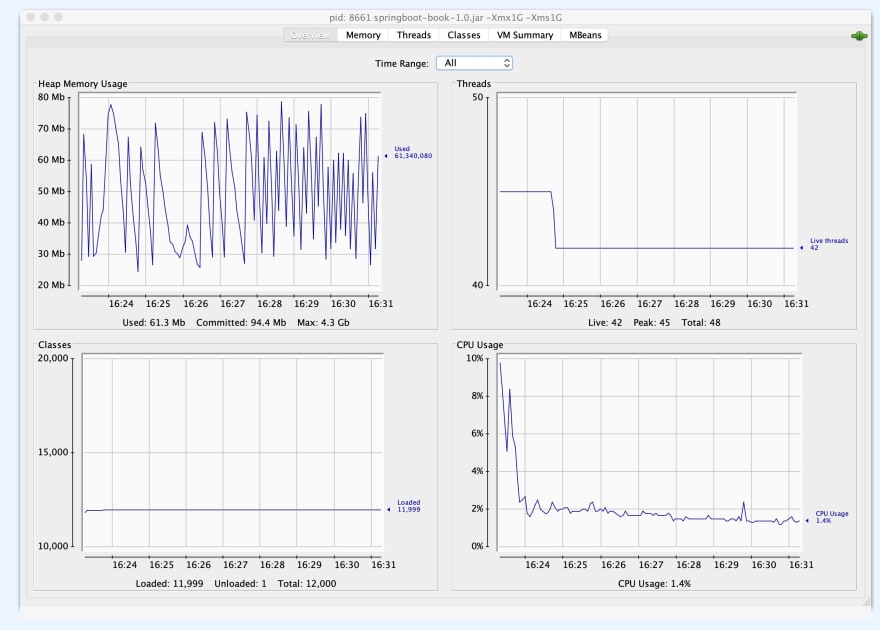Click the 'Peak: 45' text
The height and width of the screenshot is (630, 880).
point(652,323)
